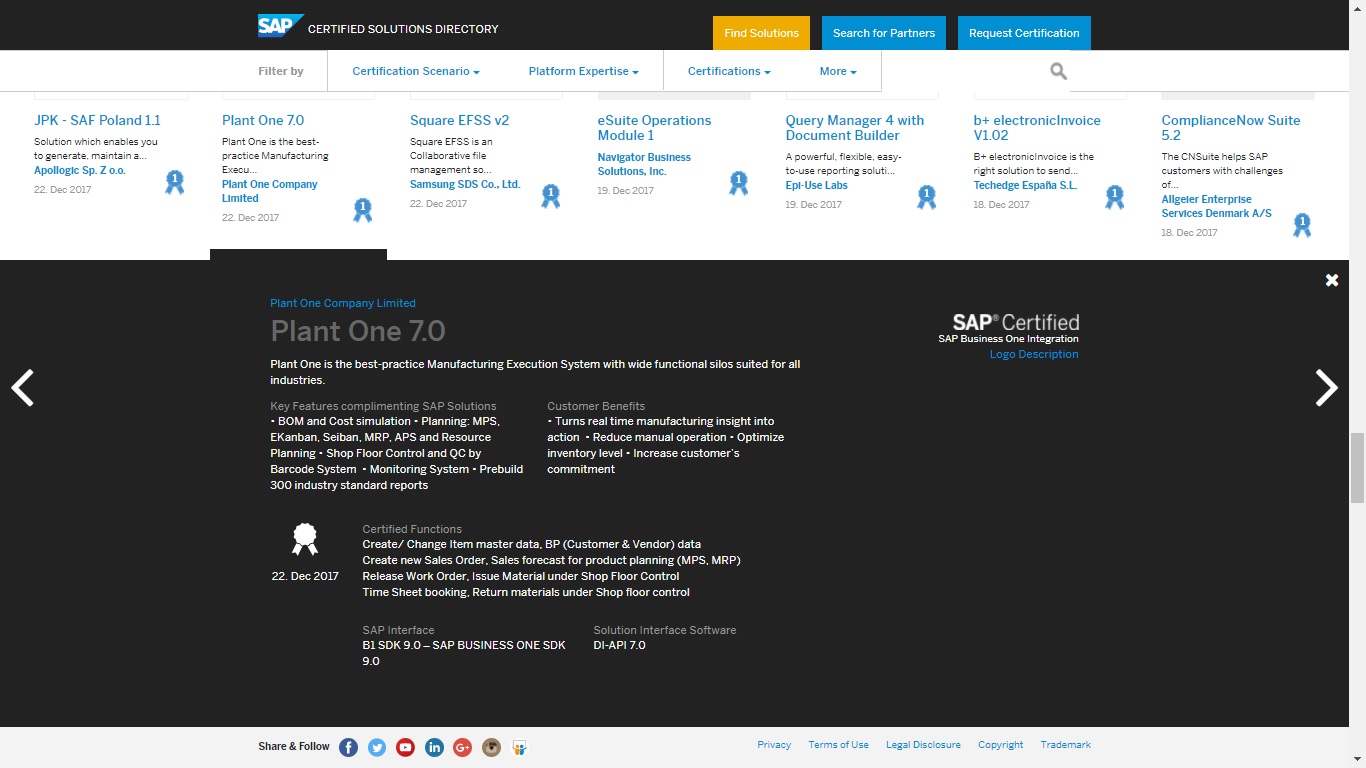Open the LinkedIn follow icon

click(x=434, y=747)
